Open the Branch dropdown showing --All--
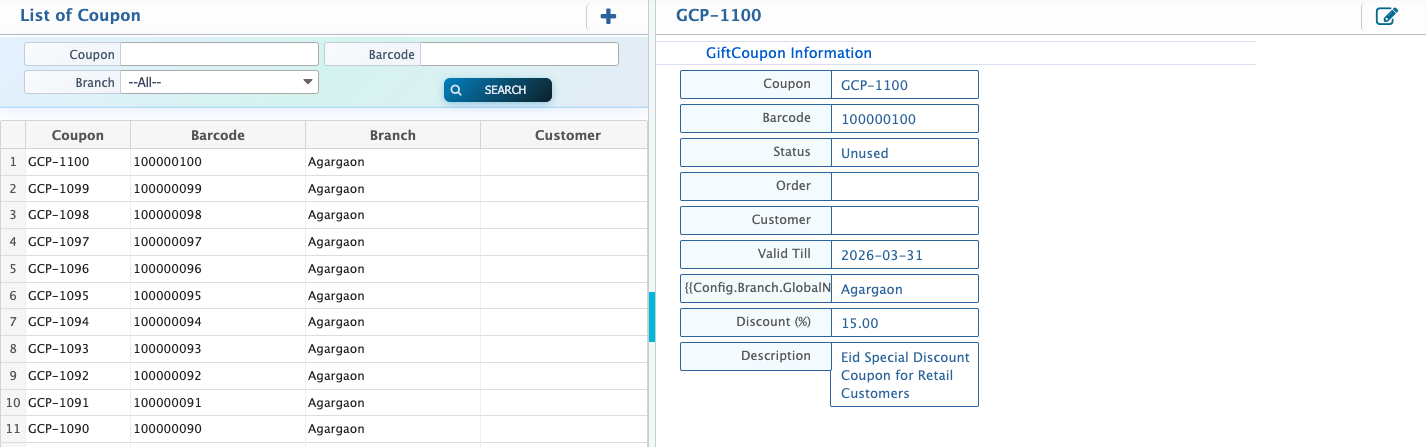Screen dimensions: 1426x447 coord(219,82)
